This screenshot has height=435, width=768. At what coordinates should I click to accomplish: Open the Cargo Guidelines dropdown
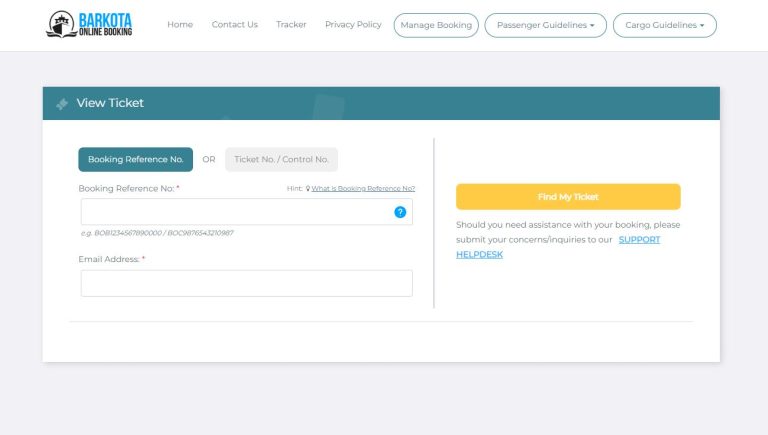coord(664,25)
